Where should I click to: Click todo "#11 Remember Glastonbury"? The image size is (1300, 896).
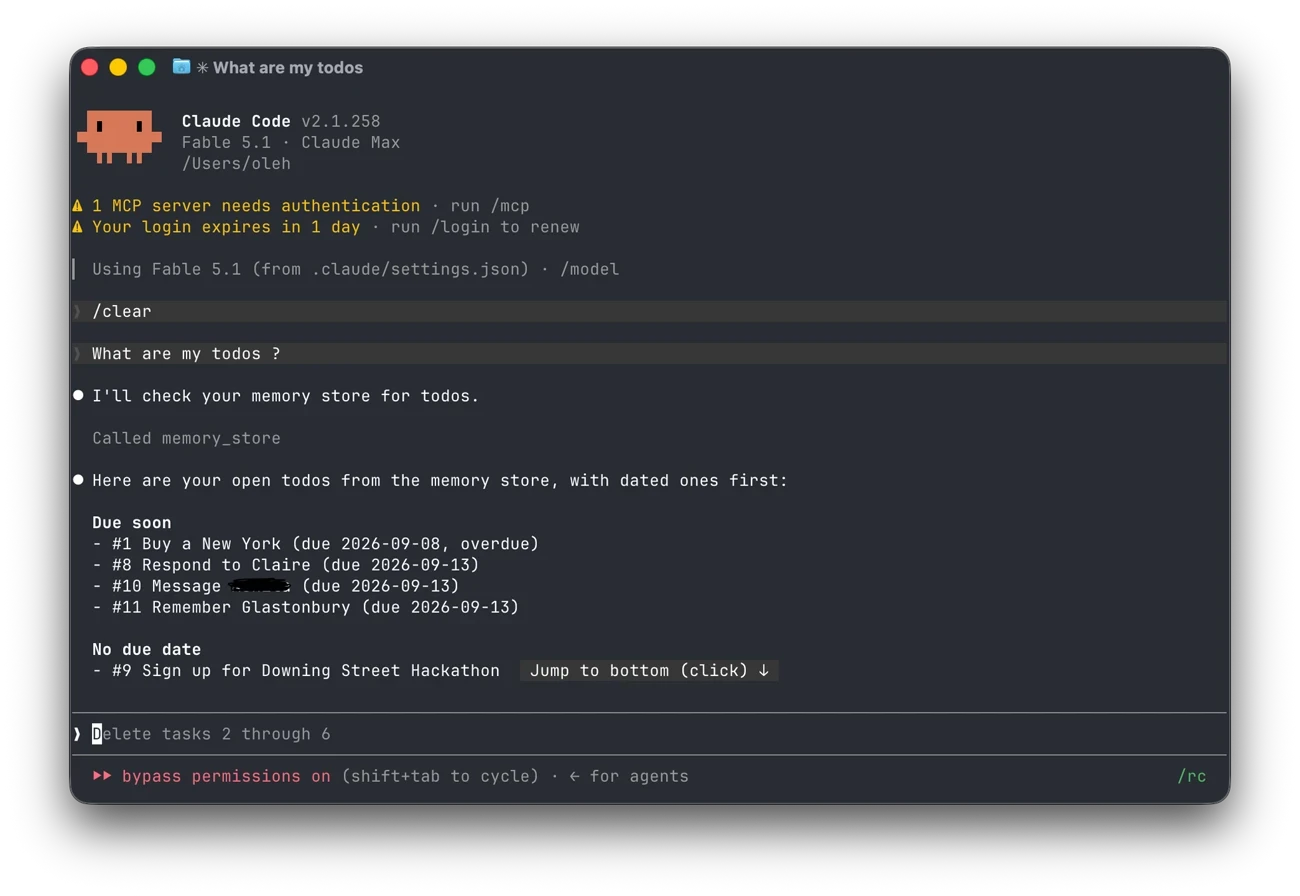coord(305,607)
